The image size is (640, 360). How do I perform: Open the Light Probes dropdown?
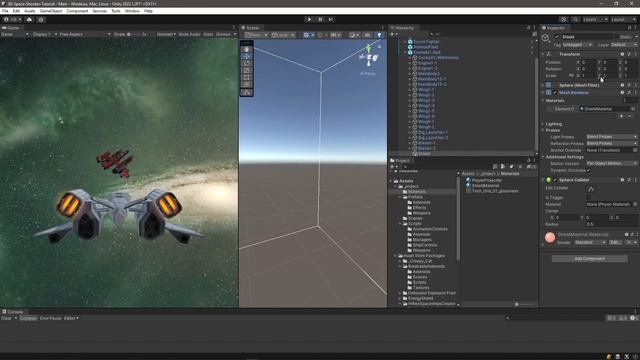tap(611, 137)
